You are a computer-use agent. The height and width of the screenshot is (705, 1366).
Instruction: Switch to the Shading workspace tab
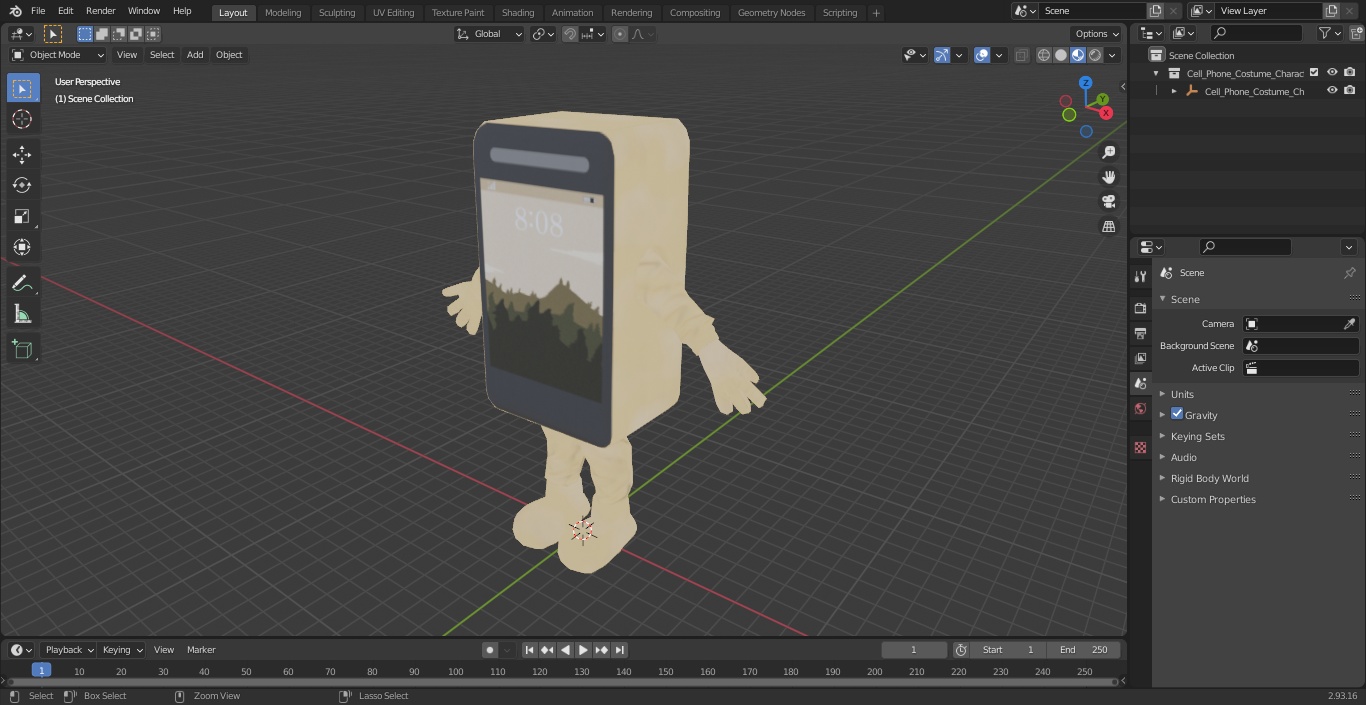518,12
